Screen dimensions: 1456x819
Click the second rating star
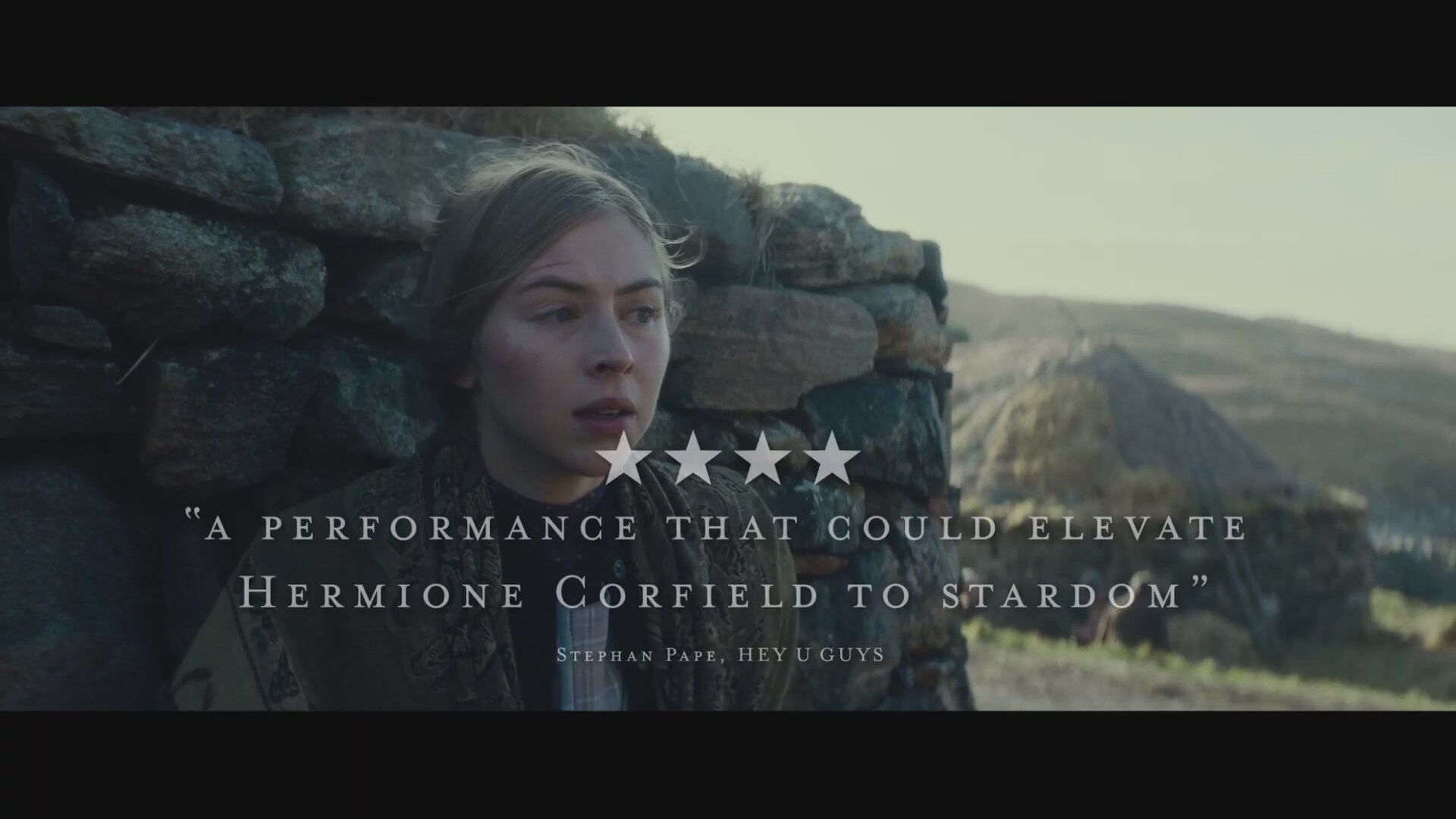pos(693,459)
